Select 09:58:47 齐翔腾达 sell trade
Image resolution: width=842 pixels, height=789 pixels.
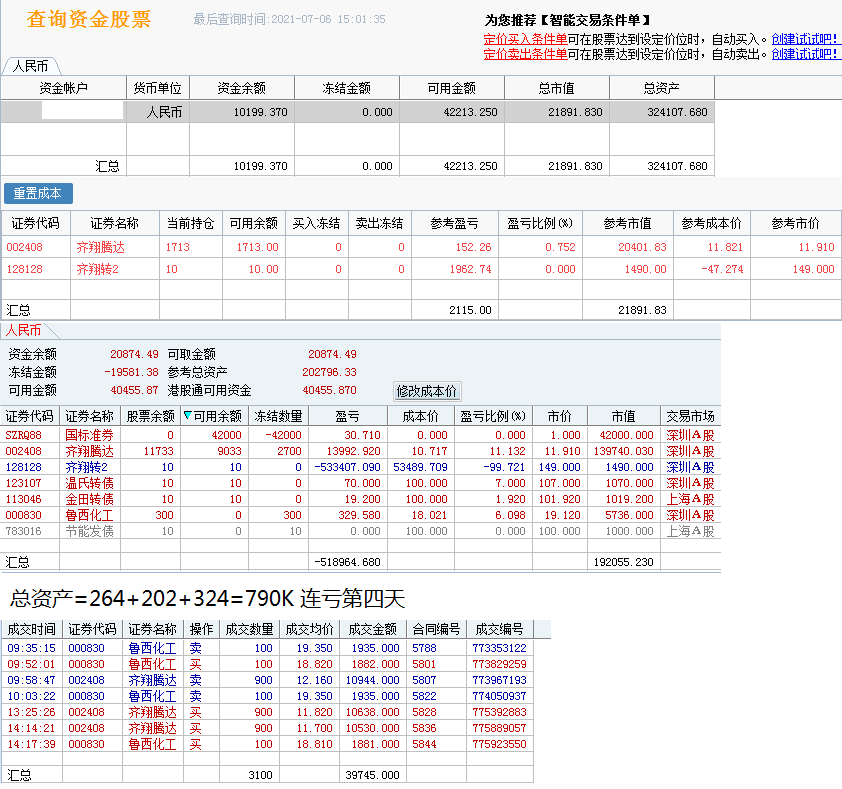[x=267, y=680]
